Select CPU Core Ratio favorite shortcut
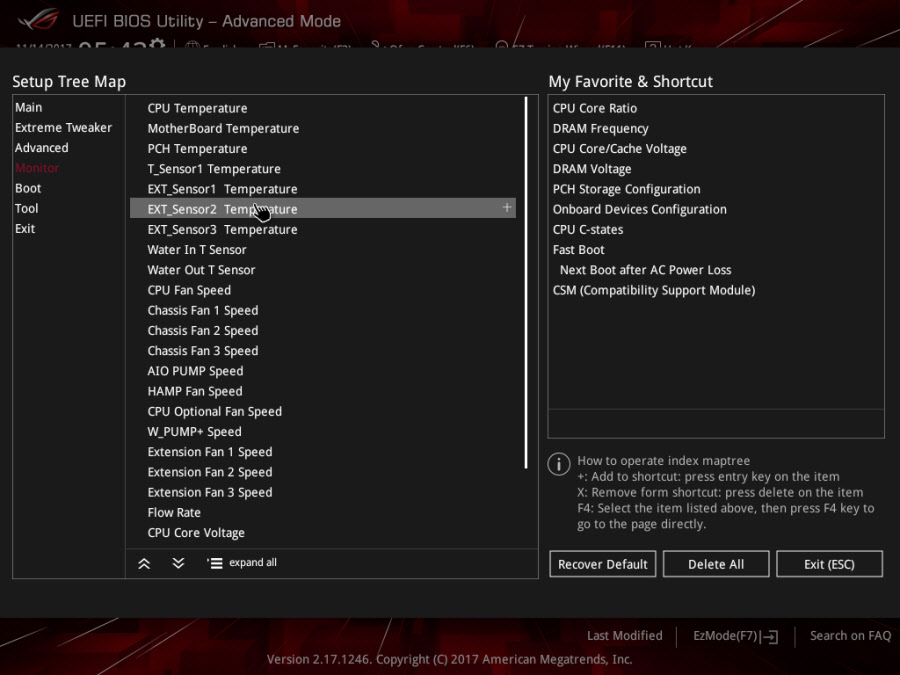900x675 pixels. pos(595,109)
